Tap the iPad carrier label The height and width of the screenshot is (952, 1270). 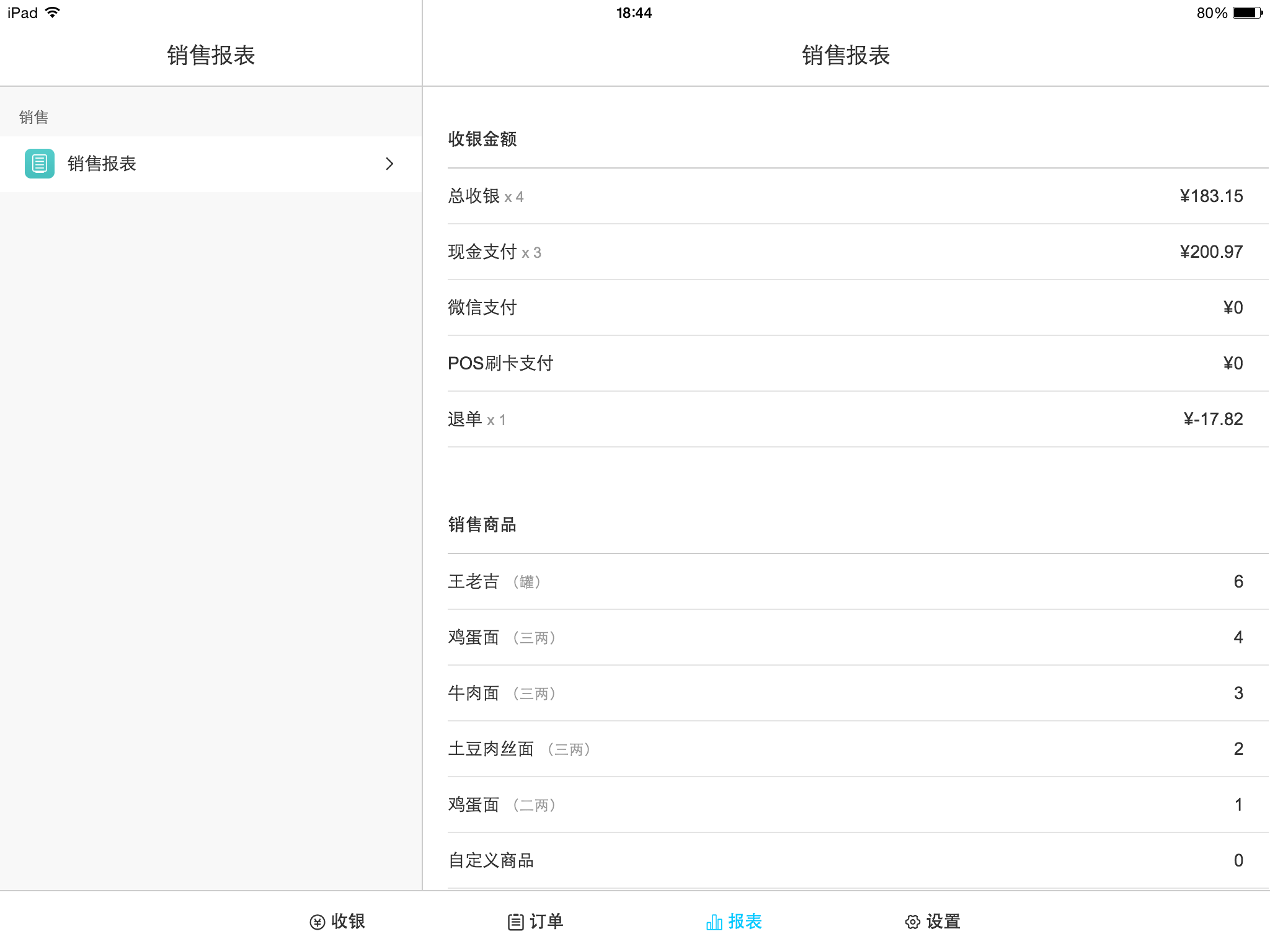[x=22, y=13]
